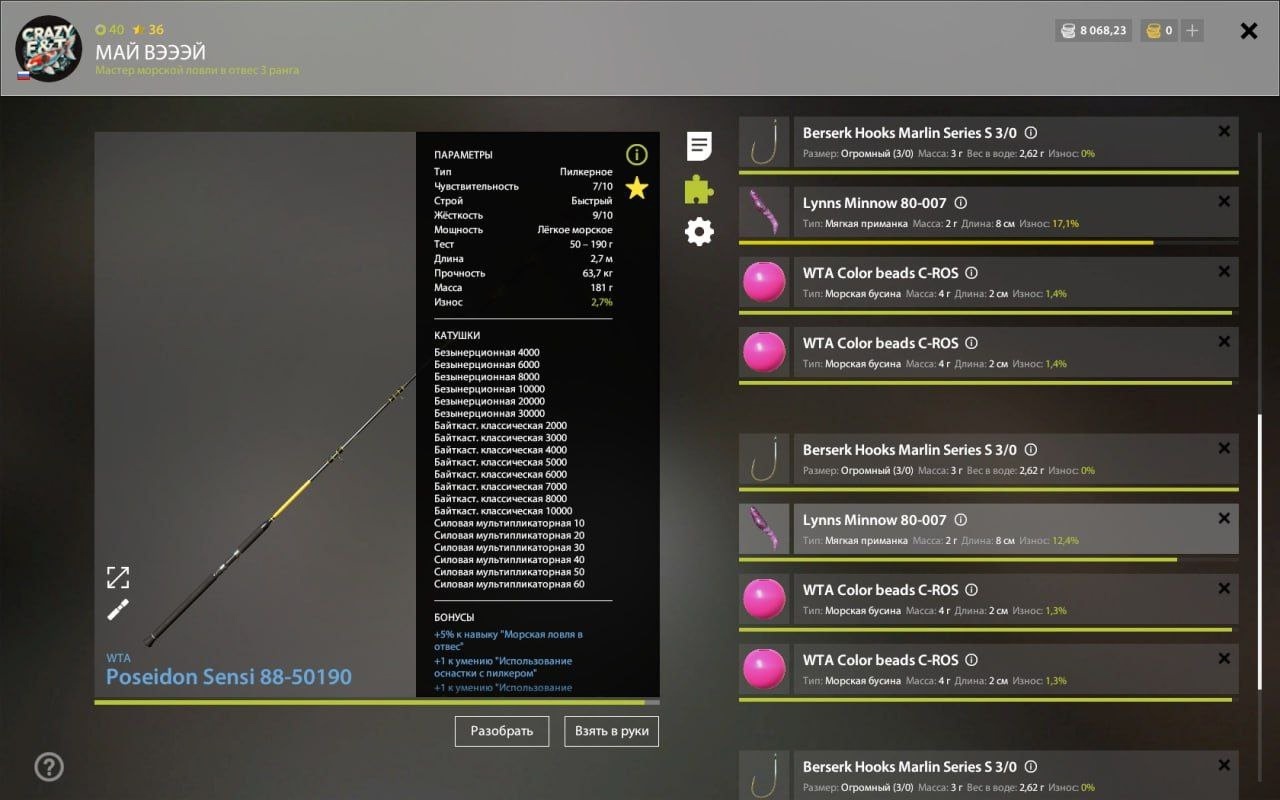The image size is (1280, 800).
Task: Click the Тест value 50 – 190 г
Action: click(x=591, y=244)
